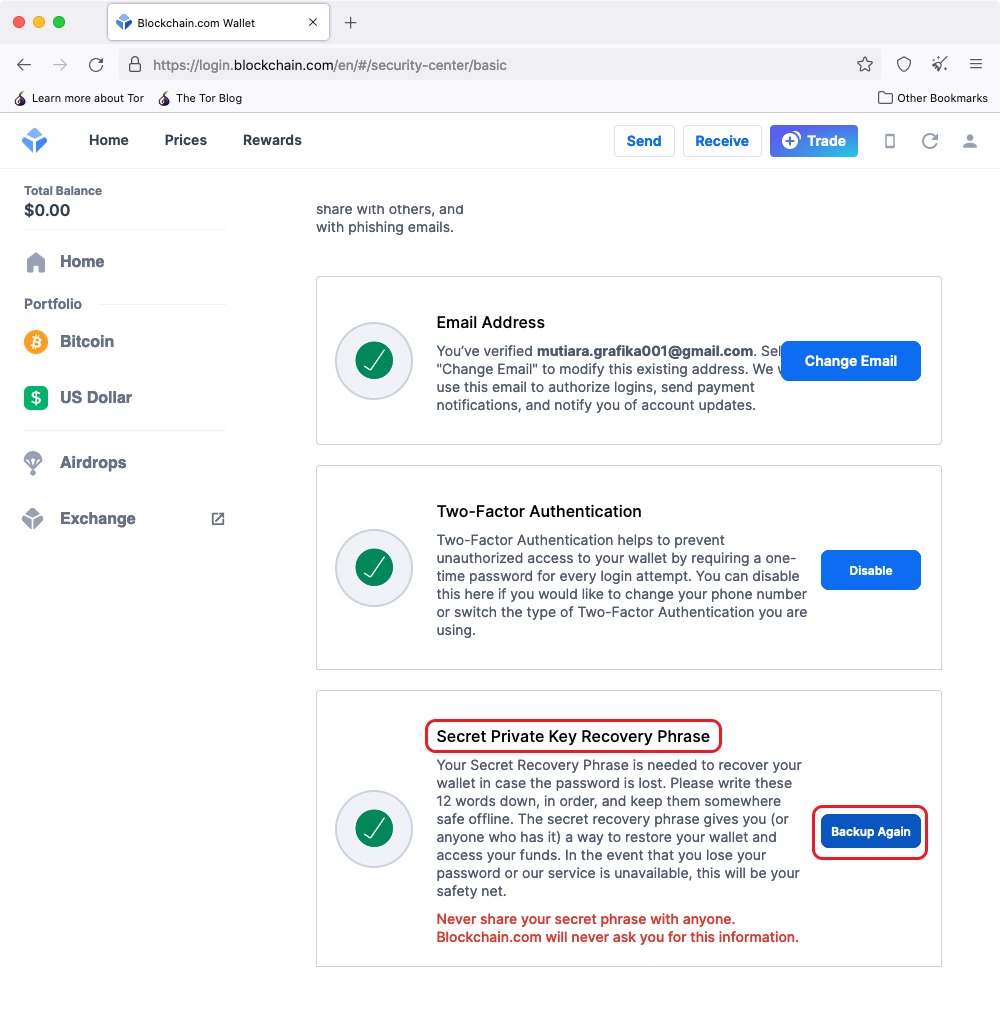Viewport: 1000px width, 1013px height.
Task: Select US Dollar in the sidebar
Action: pos(96,397)
